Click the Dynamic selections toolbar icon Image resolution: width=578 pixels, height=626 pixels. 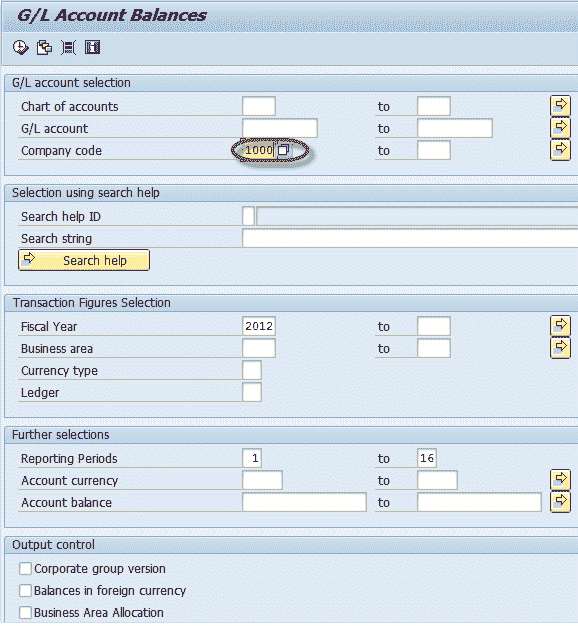click(x=68, y=48)
